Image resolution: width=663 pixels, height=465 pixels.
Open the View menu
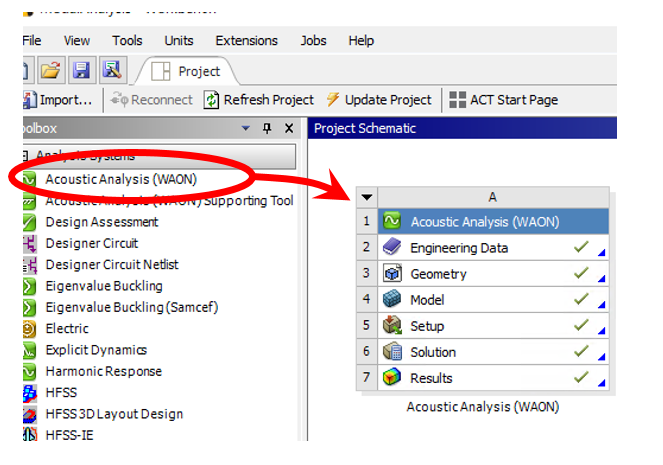coord(77,41)
